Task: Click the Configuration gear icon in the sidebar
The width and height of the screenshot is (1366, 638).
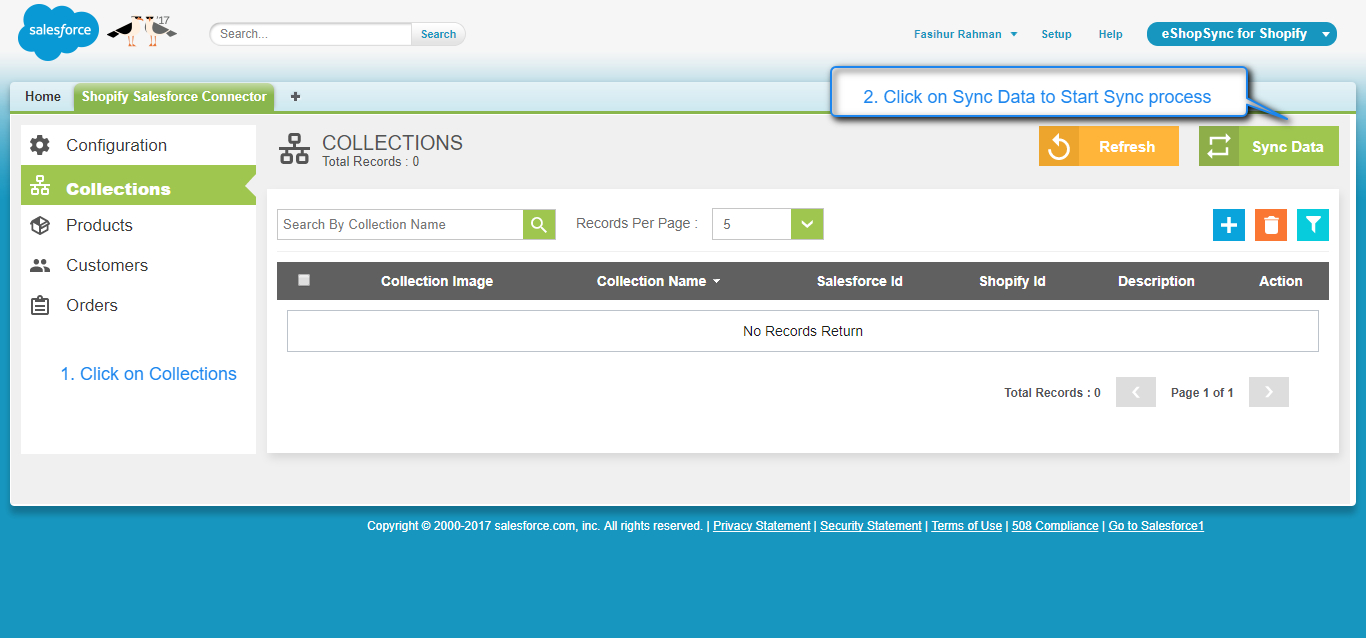Action: (x=40, y=145)
